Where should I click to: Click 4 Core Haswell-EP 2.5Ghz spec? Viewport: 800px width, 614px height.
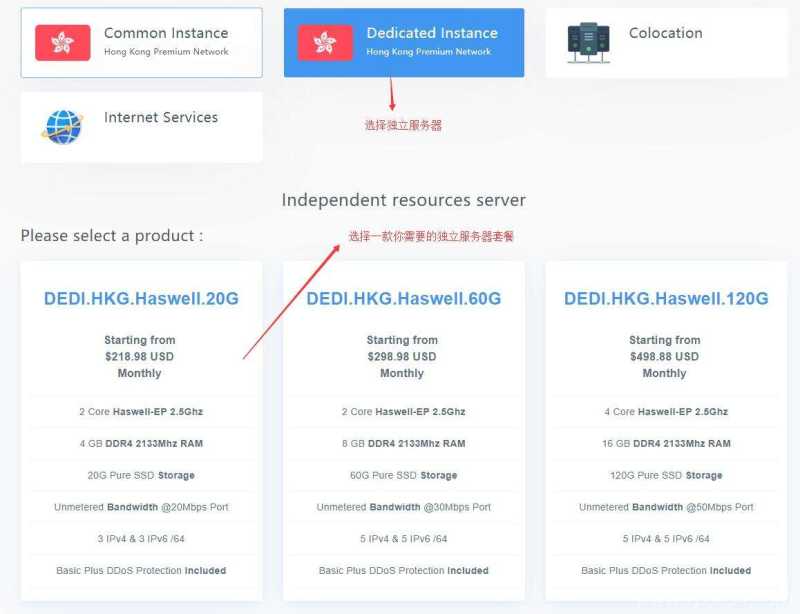[x=666, y=411]
